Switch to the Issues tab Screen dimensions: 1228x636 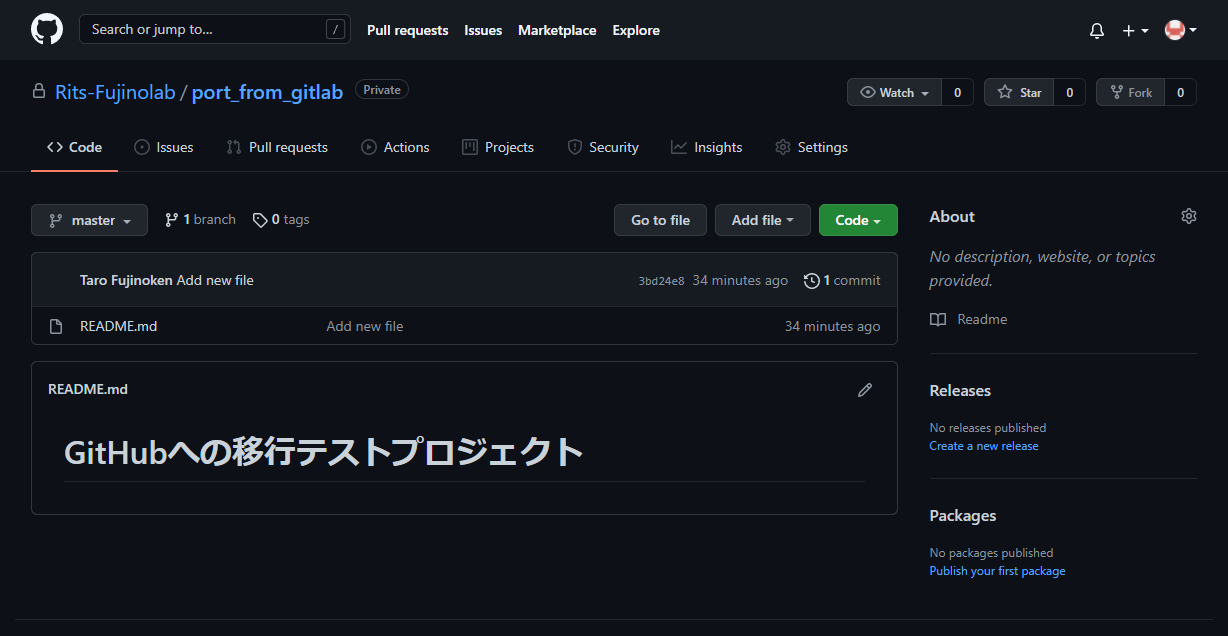pos(163,147)
